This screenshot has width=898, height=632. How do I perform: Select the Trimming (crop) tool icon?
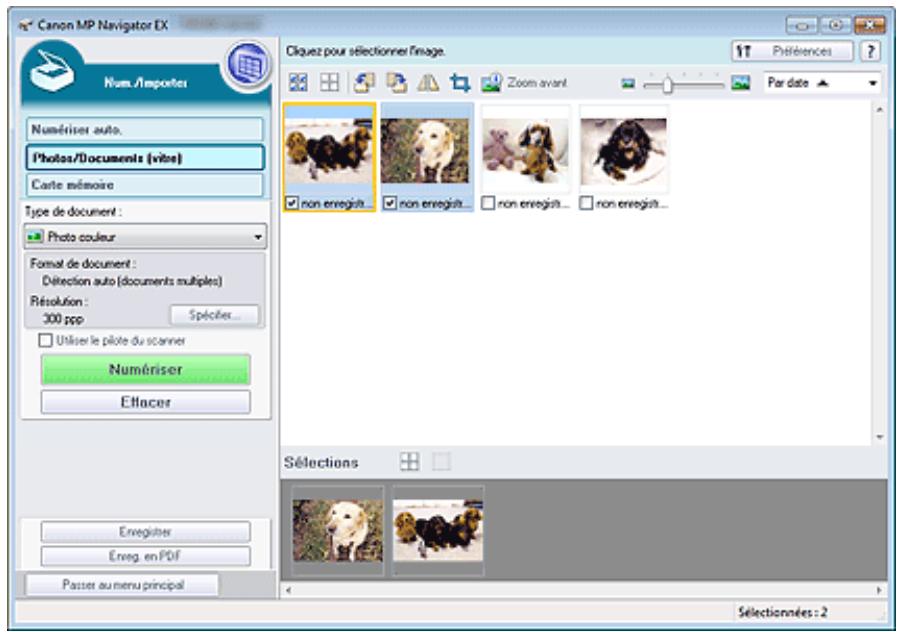click(459, 82)
